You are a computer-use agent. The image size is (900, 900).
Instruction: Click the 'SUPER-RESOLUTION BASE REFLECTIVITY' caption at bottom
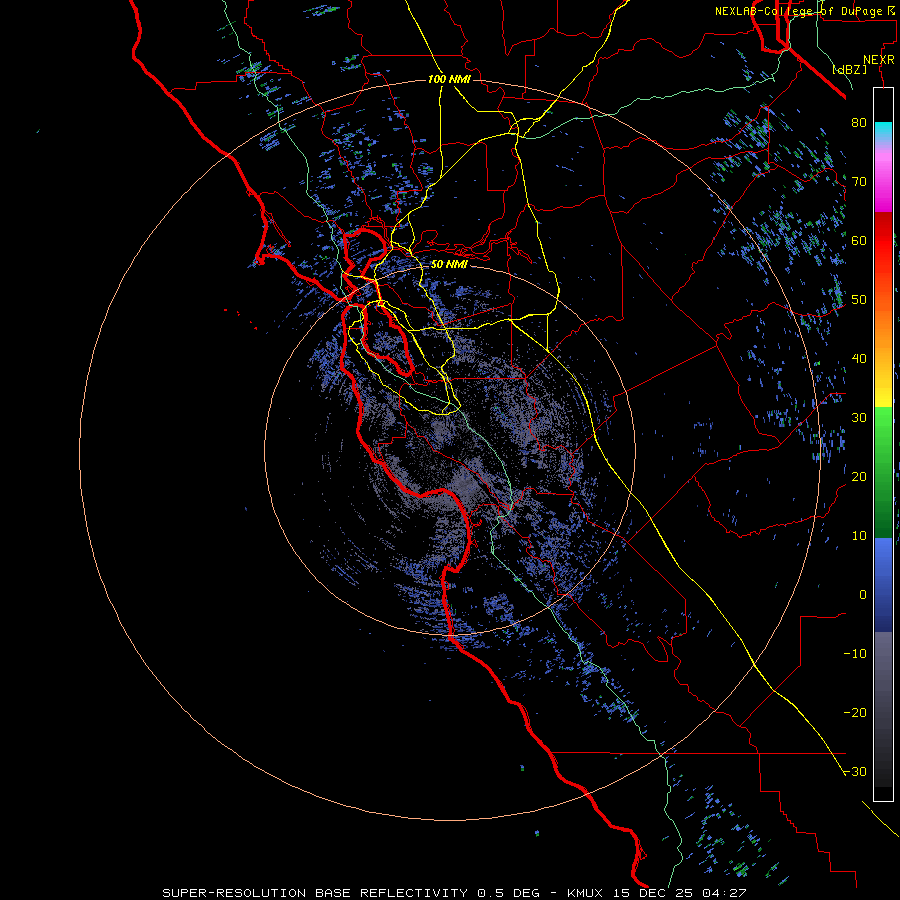click(x=315, y=893)
